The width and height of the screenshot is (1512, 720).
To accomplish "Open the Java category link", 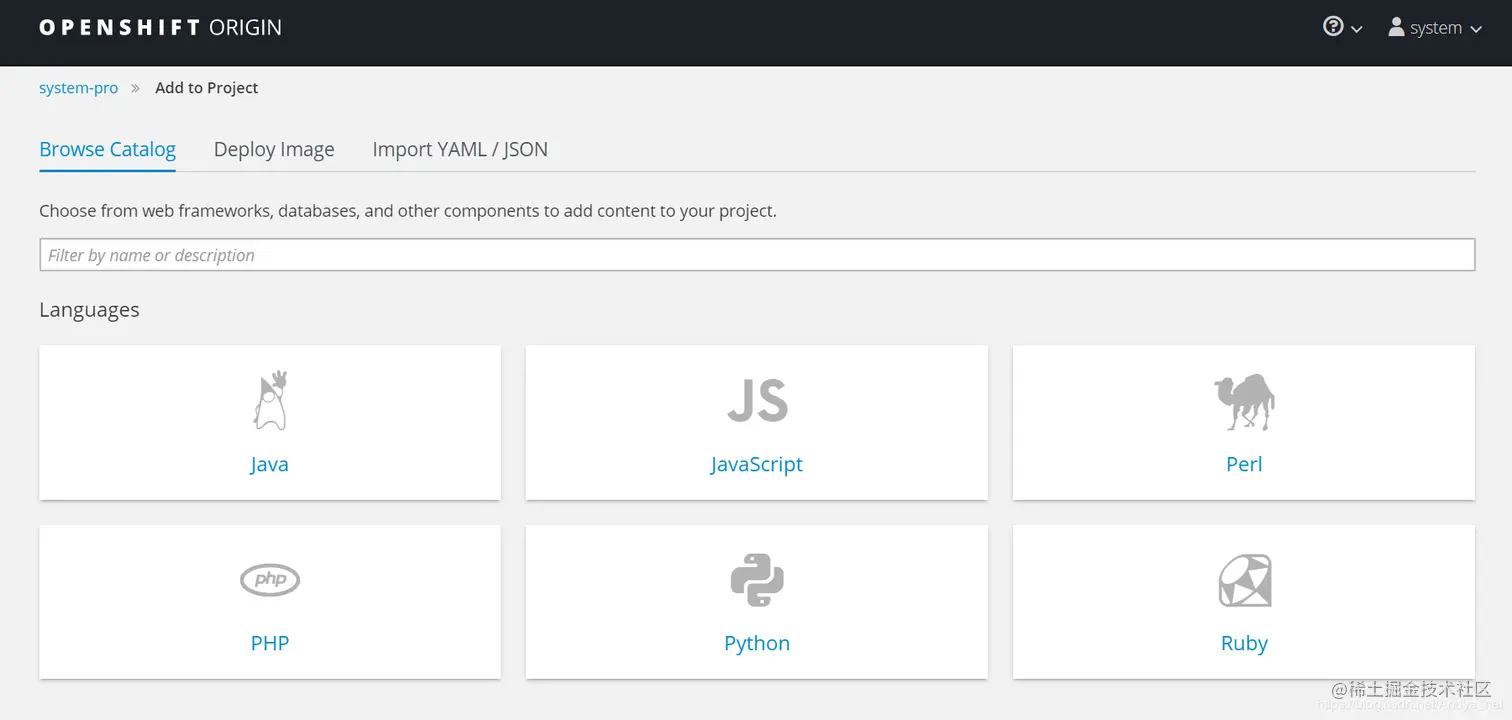I will (270, 464).
